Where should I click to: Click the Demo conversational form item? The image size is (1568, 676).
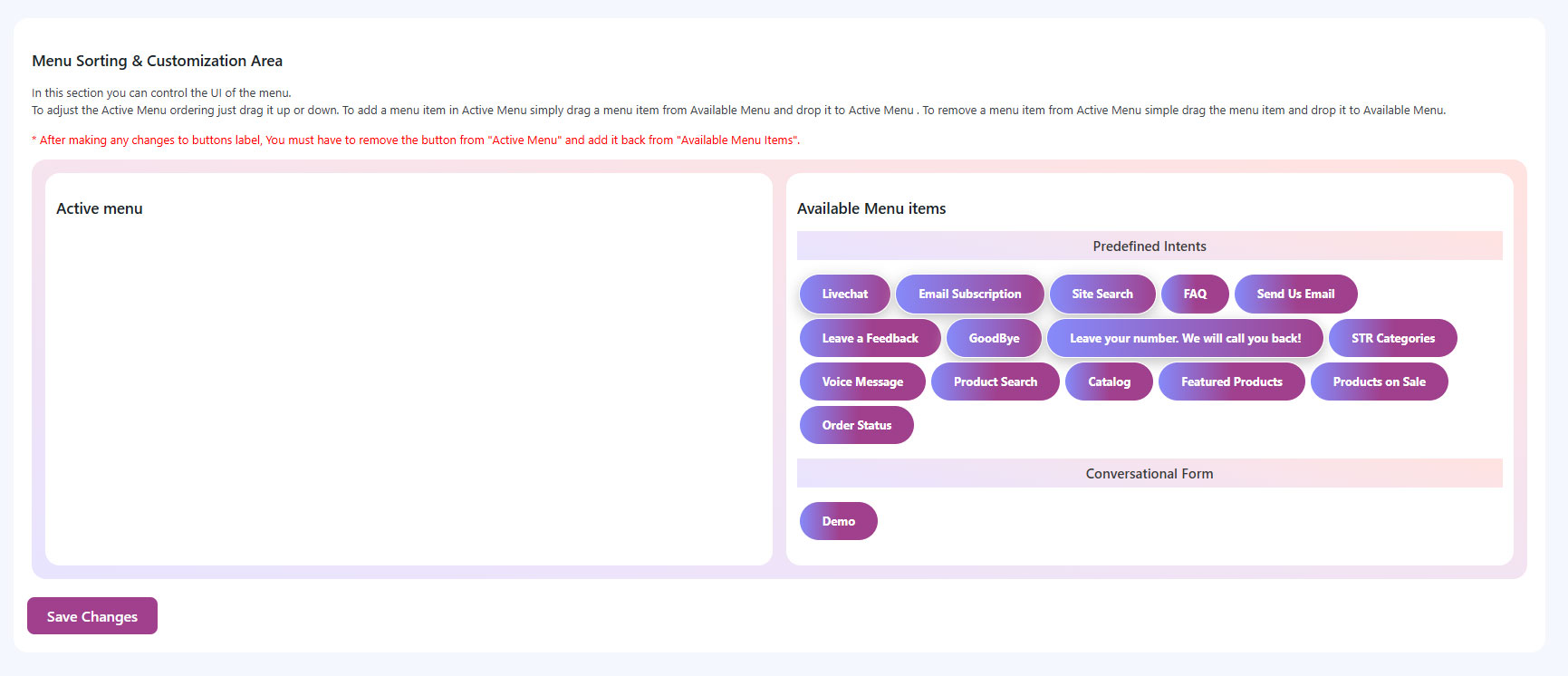[838, 521]
